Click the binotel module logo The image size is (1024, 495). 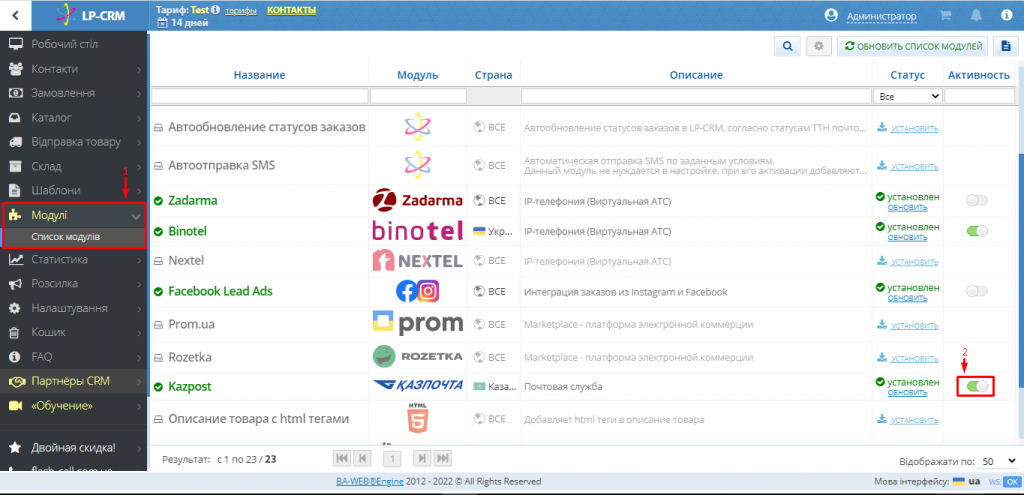[x=418, y=231]
